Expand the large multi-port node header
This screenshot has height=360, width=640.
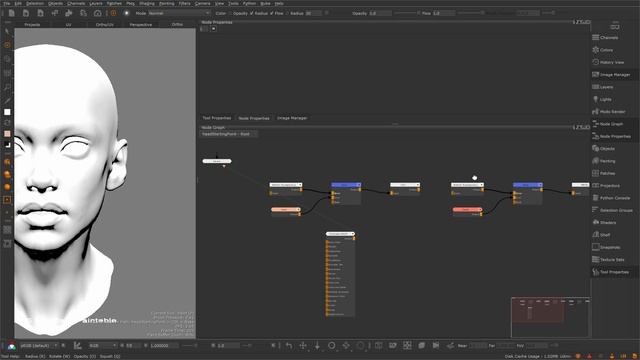[x=340, y=234]
